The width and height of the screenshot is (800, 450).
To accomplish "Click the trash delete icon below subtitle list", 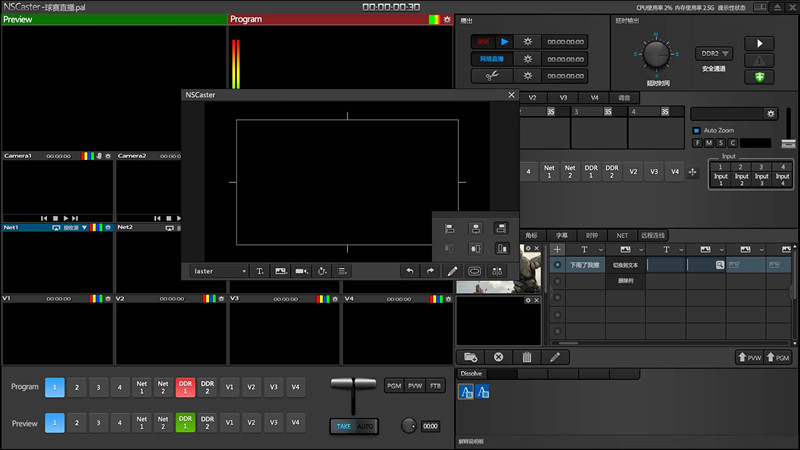I will click(527, 357).
